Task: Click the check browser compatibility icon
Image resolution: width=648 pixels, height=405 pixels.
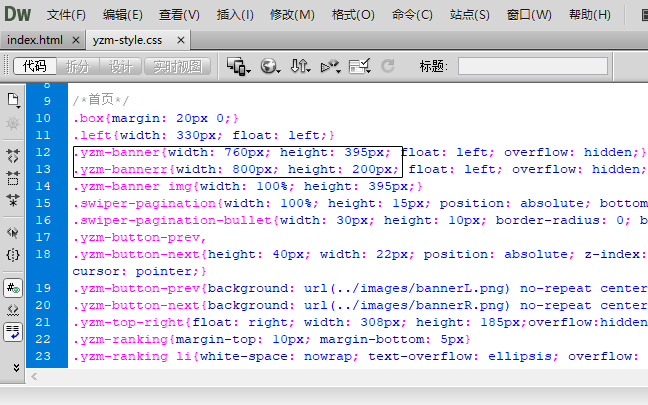Action: pyautogui.click(x=361, y=66)
